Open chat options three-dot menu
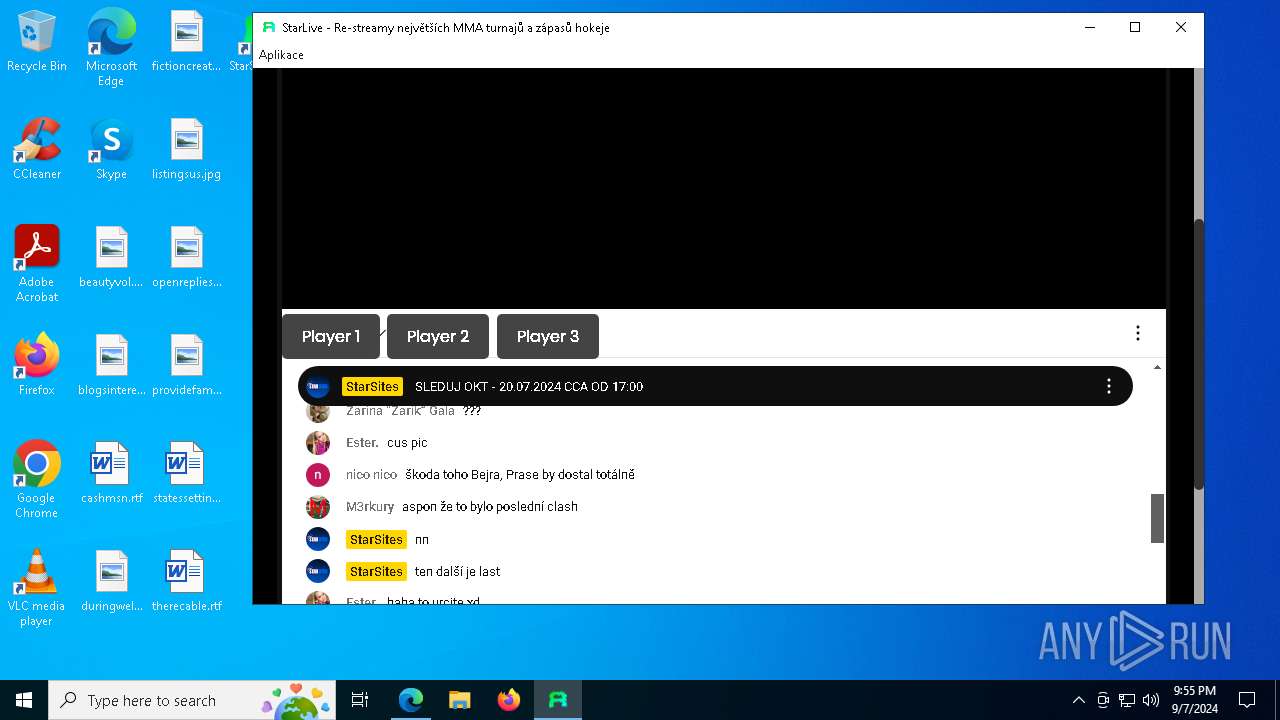The width and height of the screenshot is (1280, 720). pyautogui.click(x=1137, y=333)
